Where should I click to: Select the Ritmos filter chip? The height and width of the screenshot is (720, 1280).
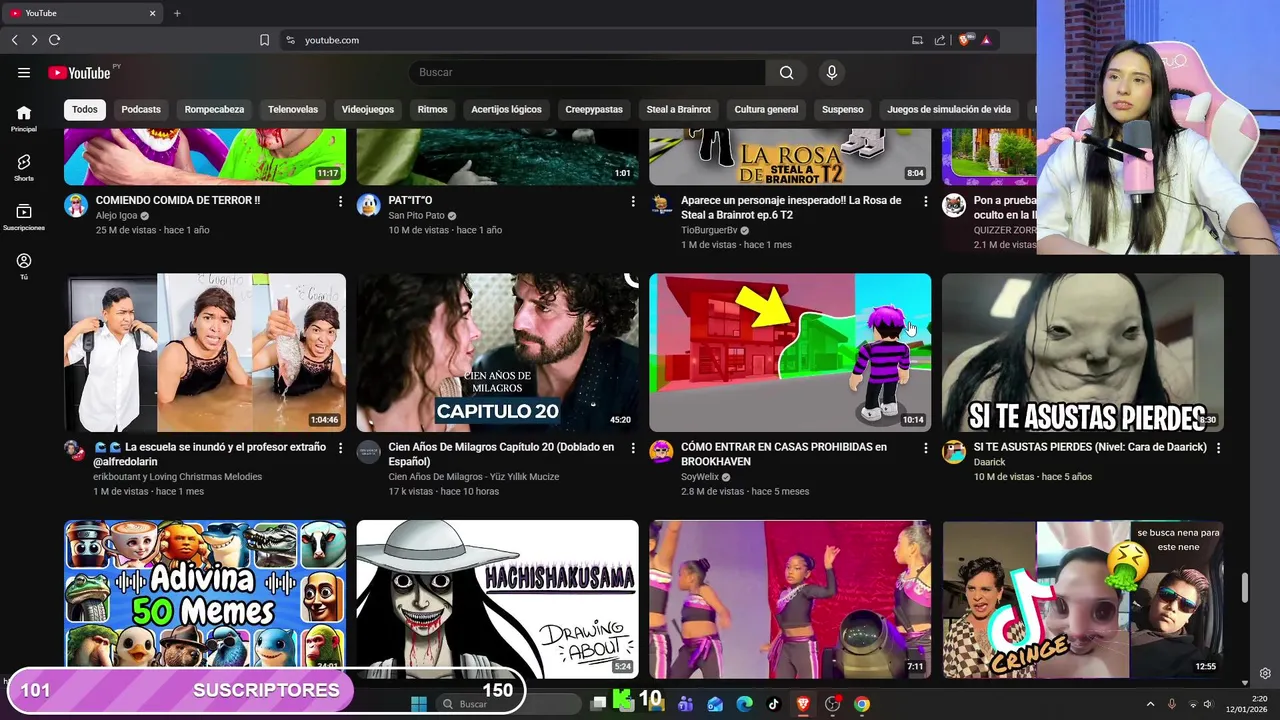433,109
